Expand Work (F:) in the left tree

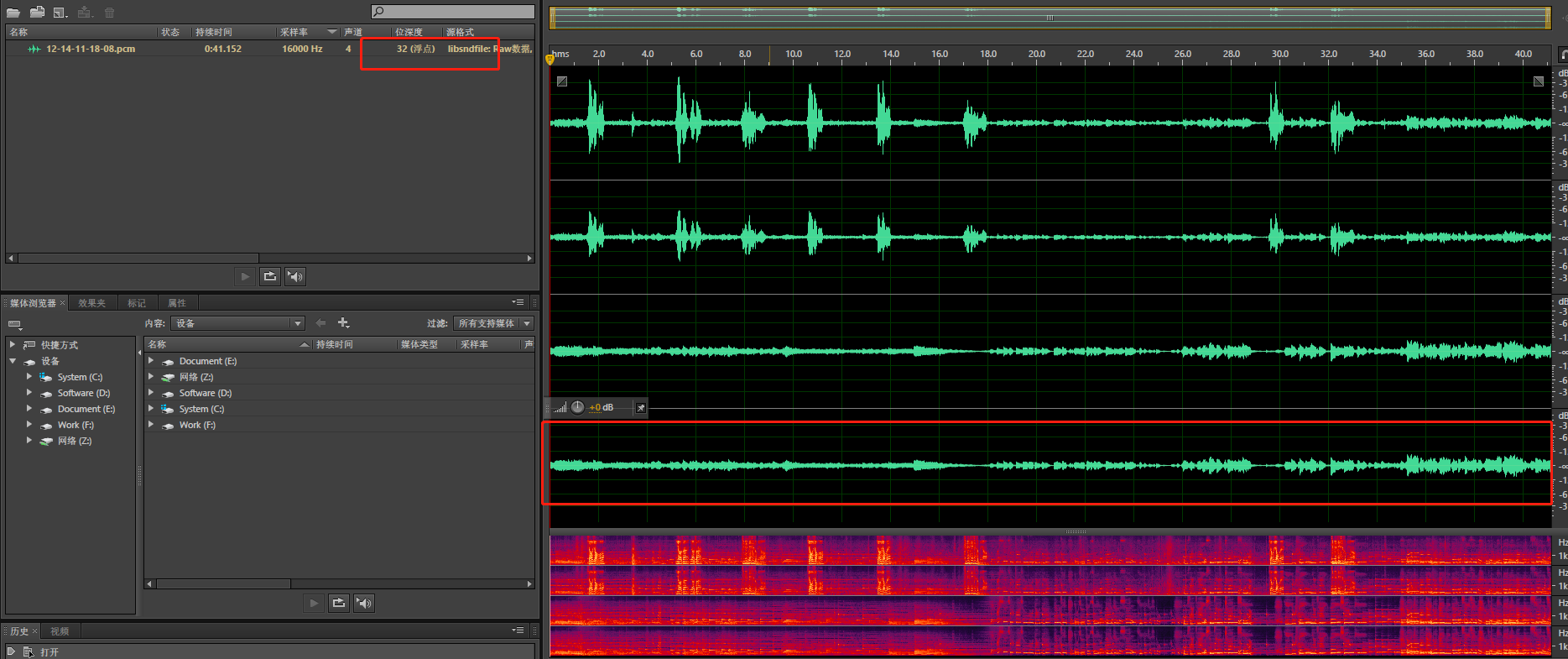pyautogui.click(x=29, y=425)
